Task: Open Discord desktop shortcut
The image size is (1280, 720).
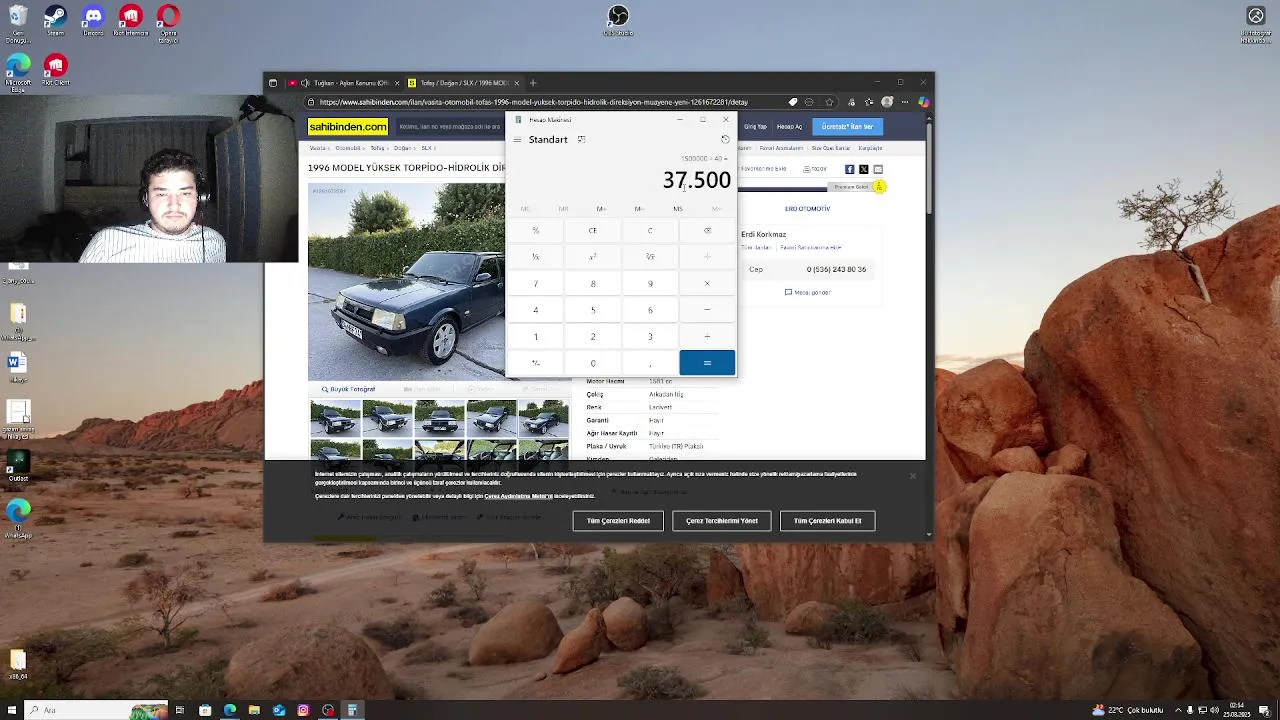Action: [x=93, y=21]
